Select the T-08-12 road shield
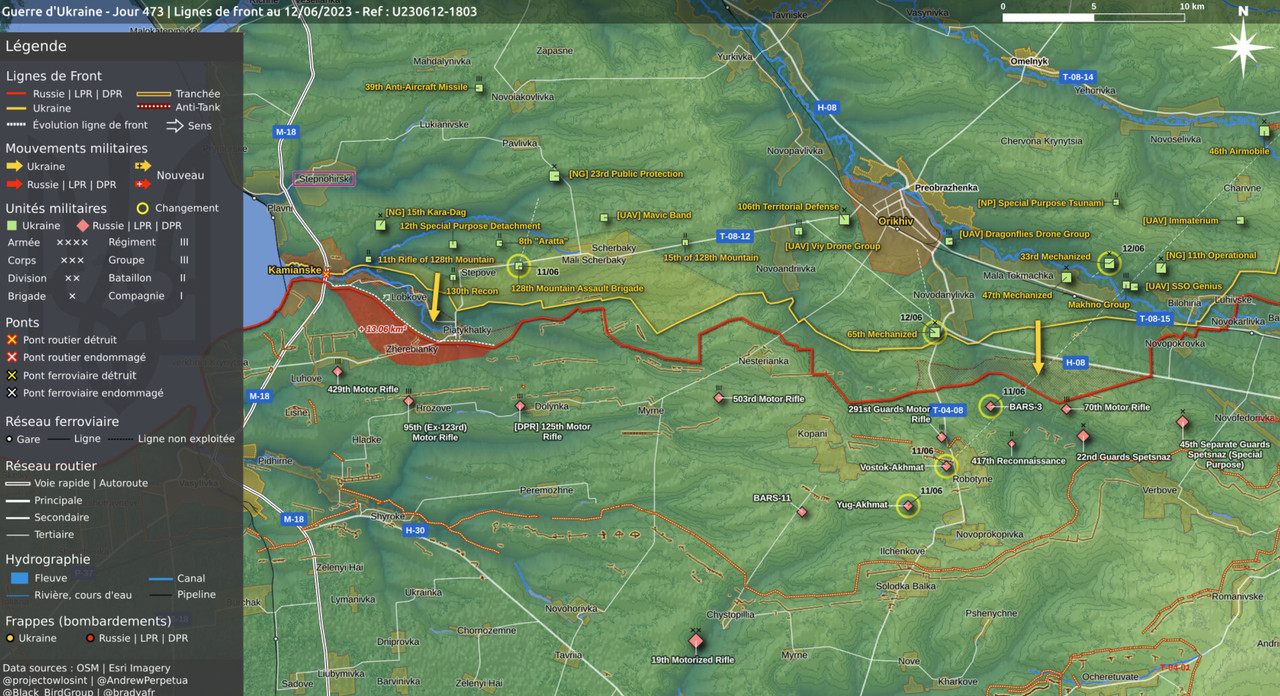The height and width of the screenshot is (696, 1280). click(x=734, y=236)
